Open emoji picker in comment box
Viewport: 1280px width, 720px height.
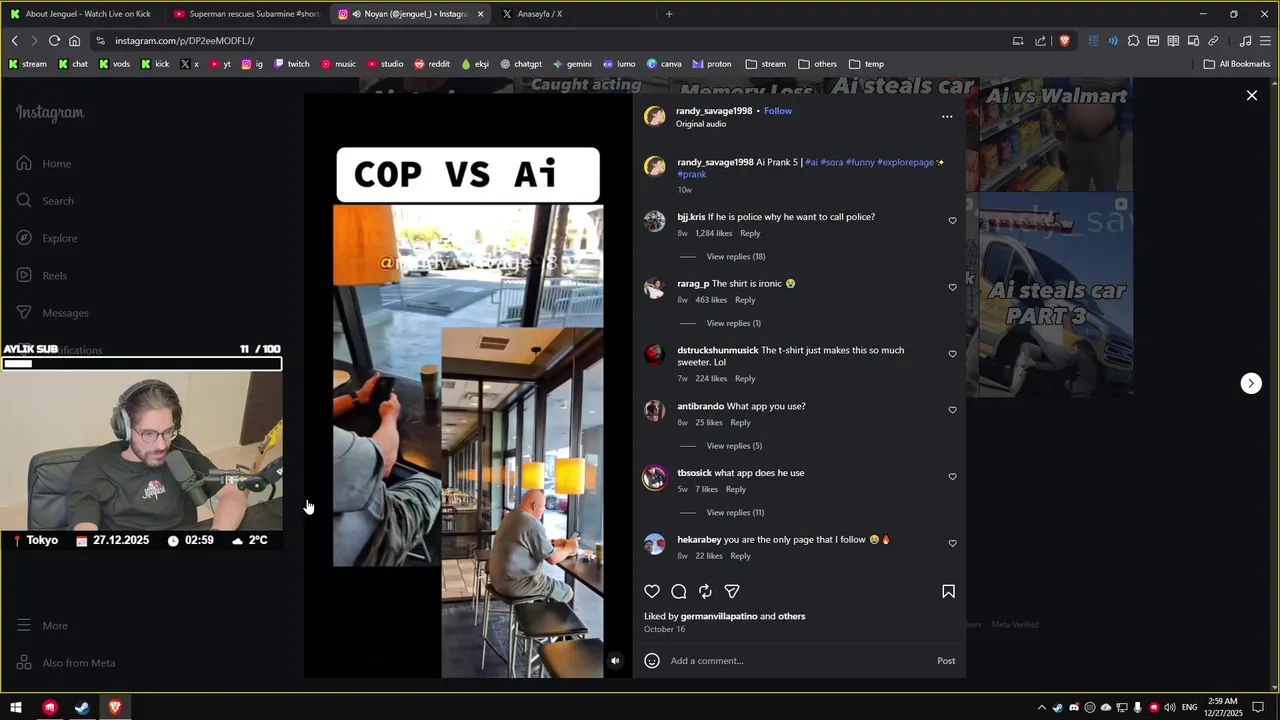point(652,660)
